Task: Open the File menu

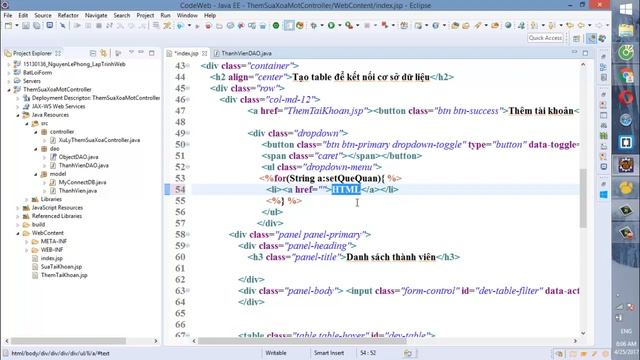Action: pyautogui.click(x=8, y=16)
